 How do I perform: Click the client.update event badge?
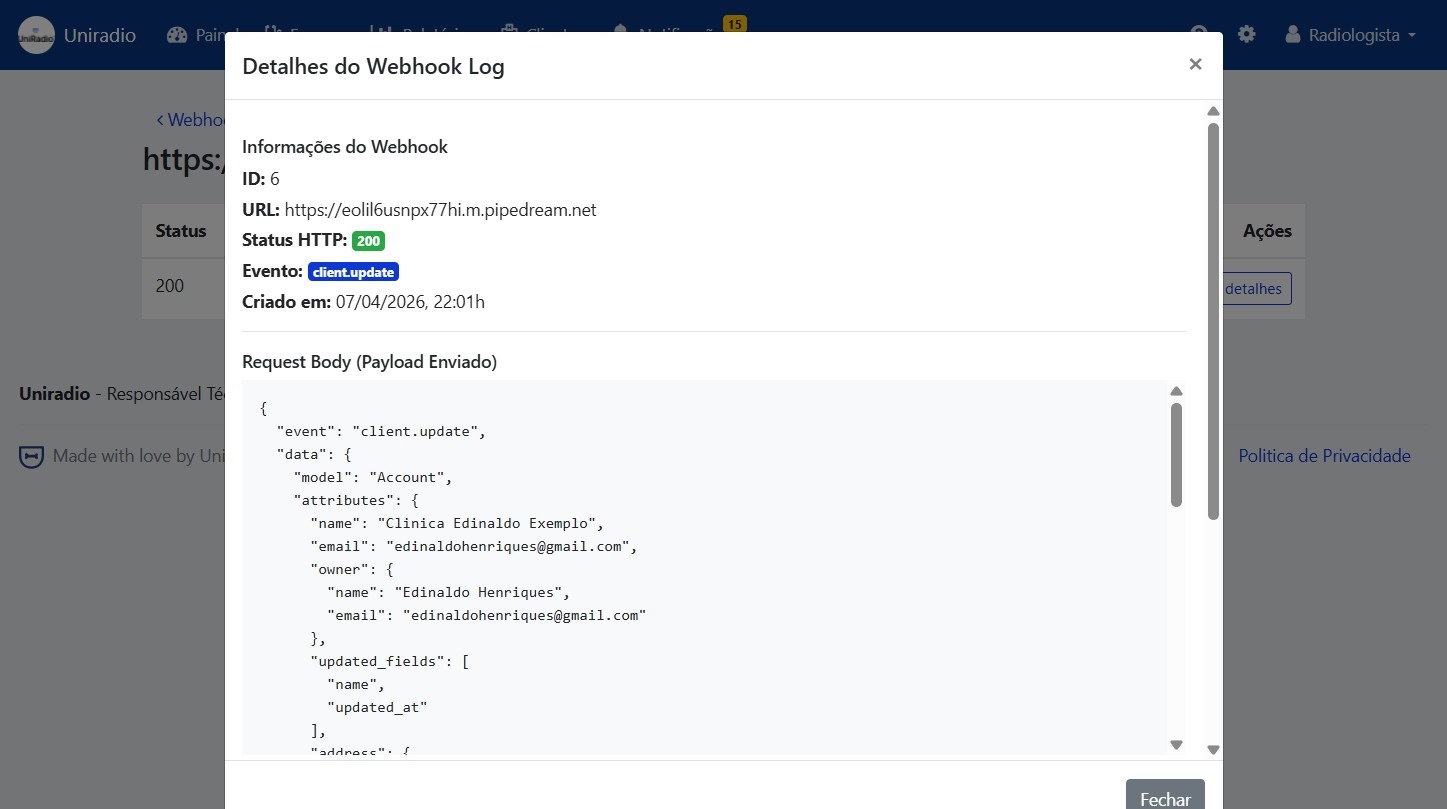tap(353, 272)
